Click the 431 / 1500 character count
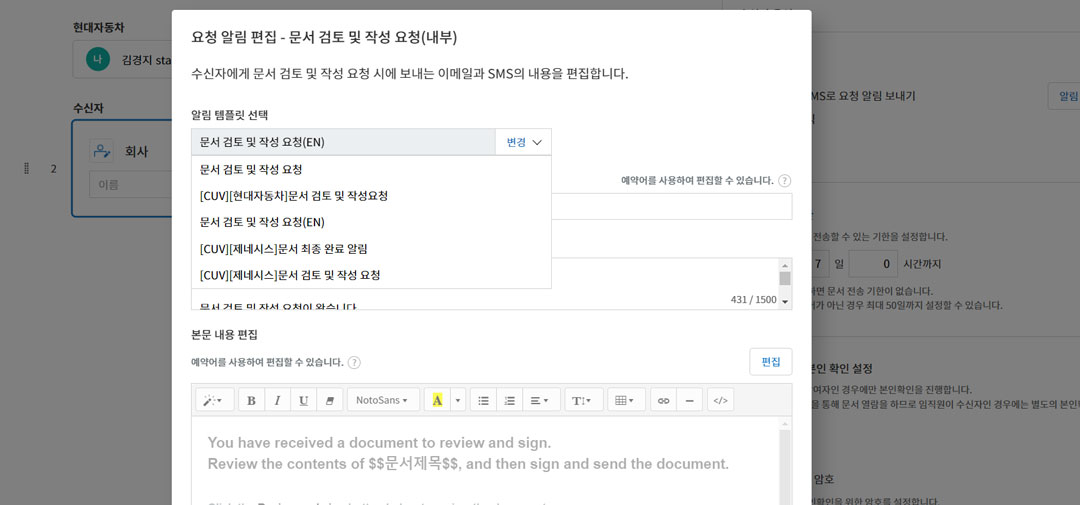Image resolution: width=1080 pixels, height=505 pixels. pyautogui.click(x=754, y=300)
